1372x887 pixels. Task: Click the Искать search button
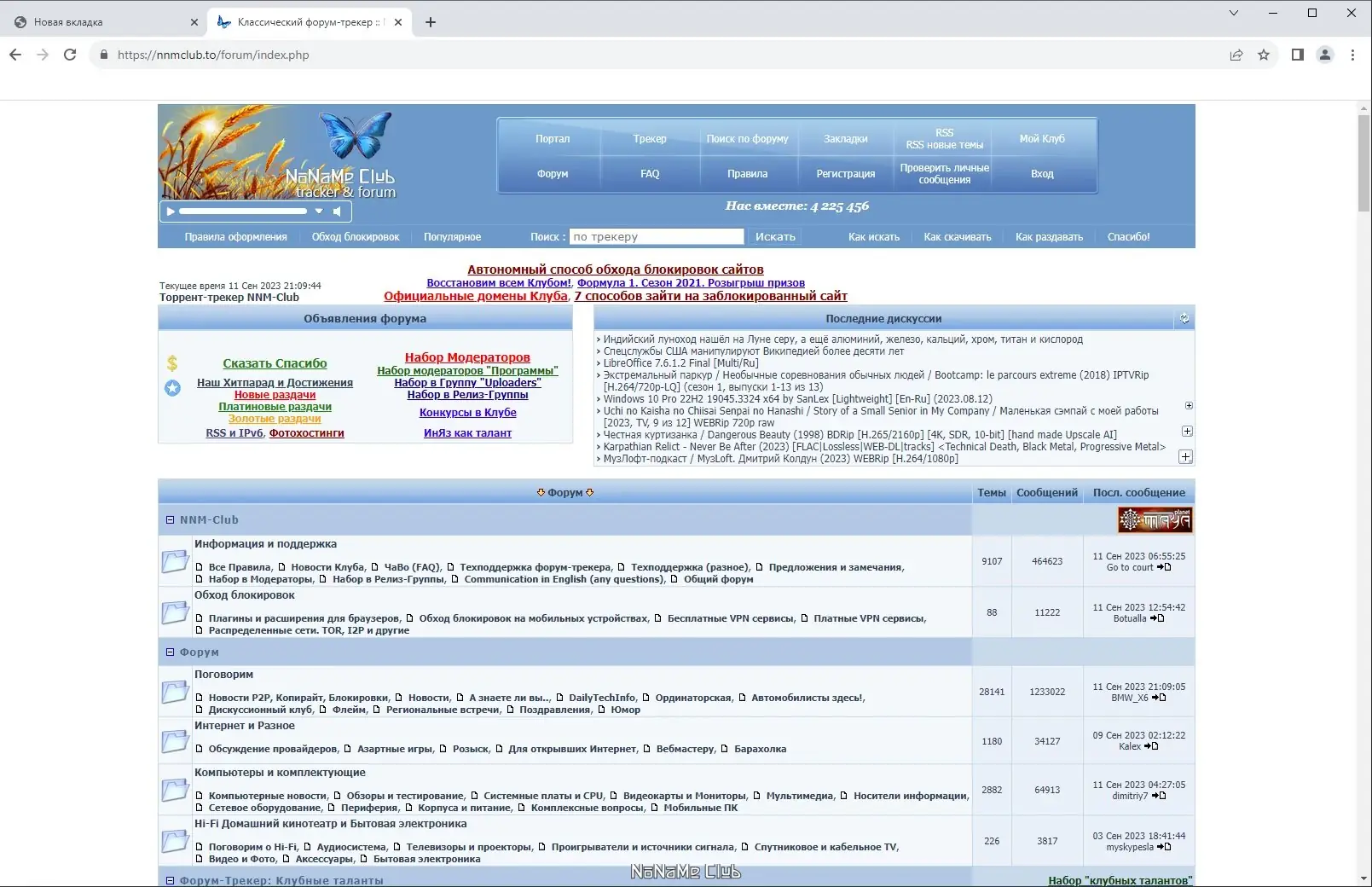point(773,236)
